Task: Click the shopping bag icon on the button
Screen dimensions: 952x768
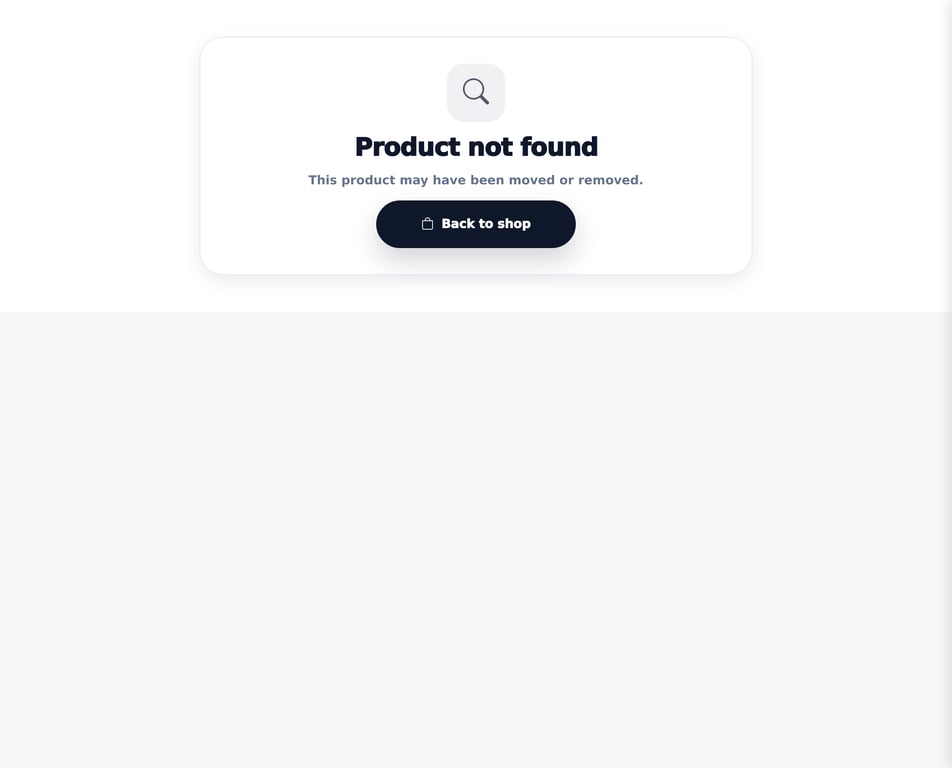Action: point(427,223)
